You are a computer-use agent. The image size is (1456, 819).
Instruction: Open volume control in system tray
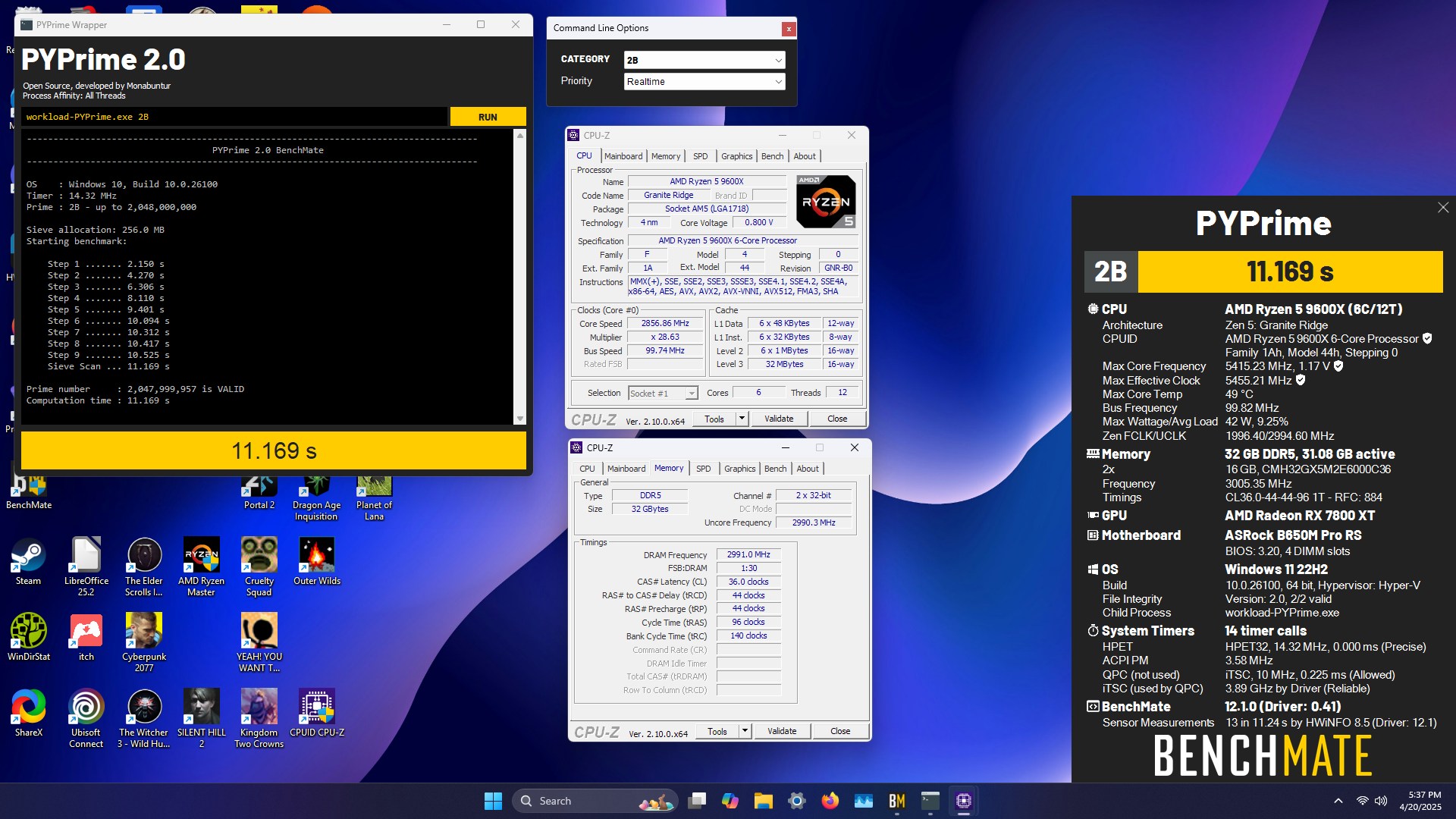click(1381, 801)
